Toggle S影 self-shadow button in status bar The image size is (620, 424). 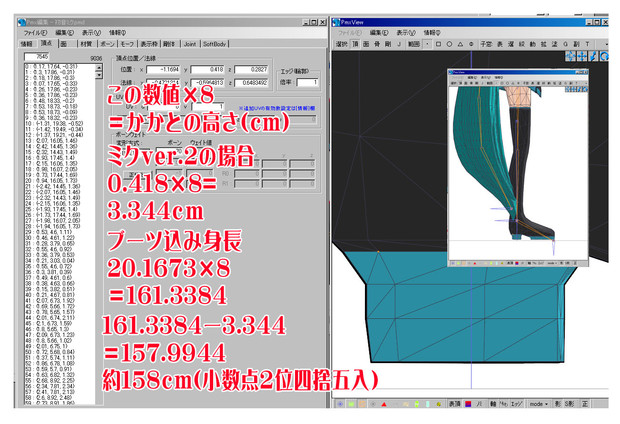(569, 404)
